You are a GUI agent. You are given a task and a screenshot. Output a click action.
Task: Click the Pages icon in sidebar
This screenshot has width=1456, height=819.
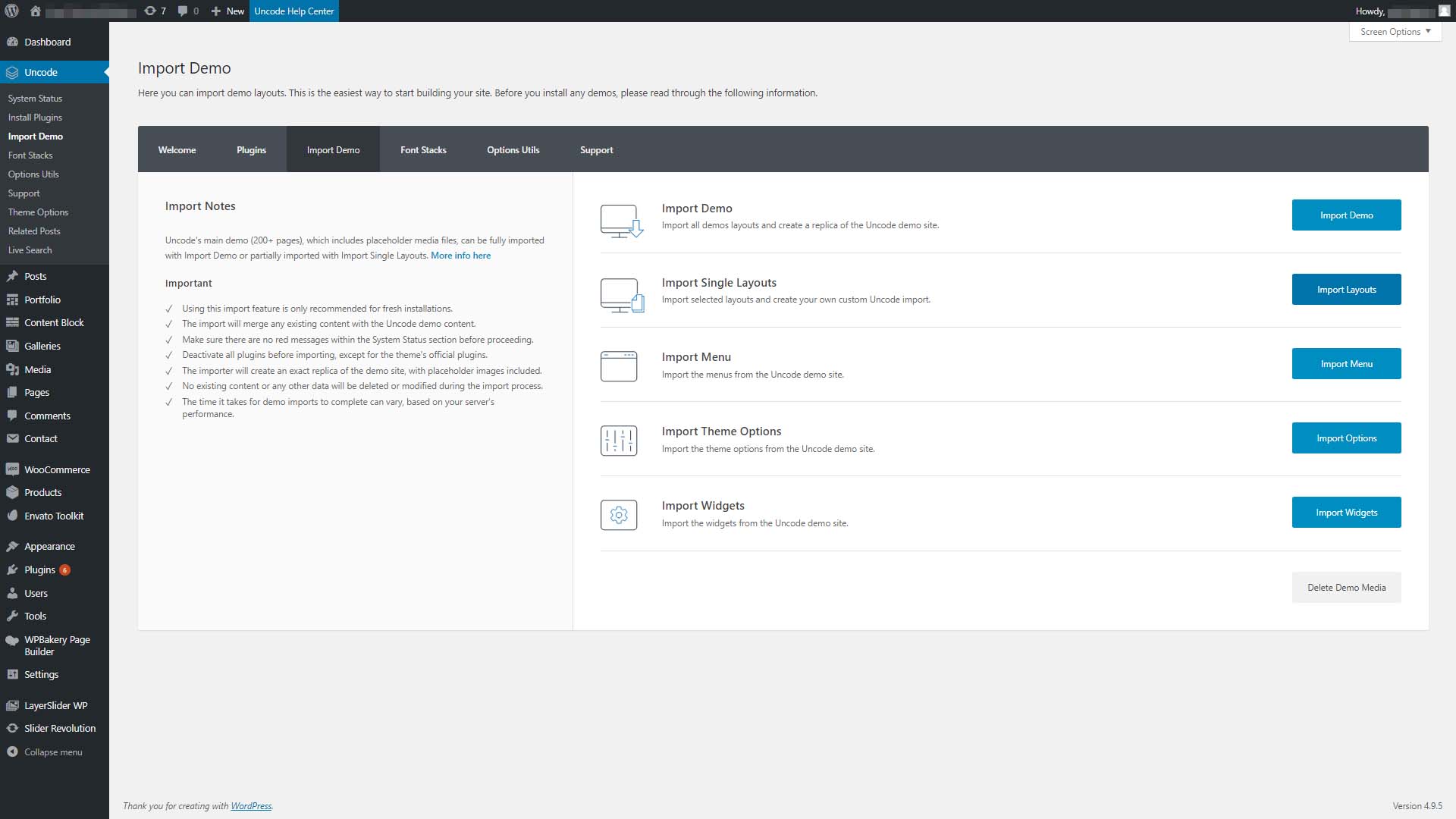[x=12, y=392]
